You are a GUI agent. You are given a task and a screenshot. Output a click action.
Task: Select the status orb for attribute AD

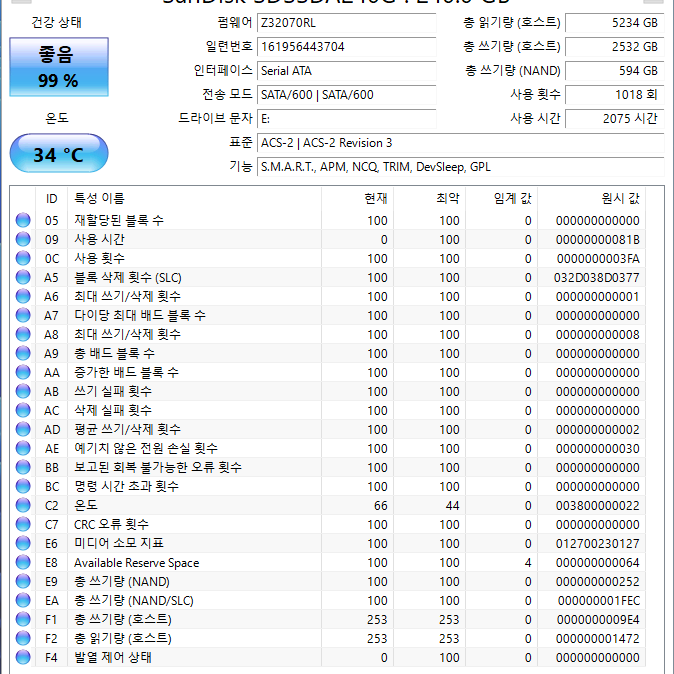pos(23,429)
